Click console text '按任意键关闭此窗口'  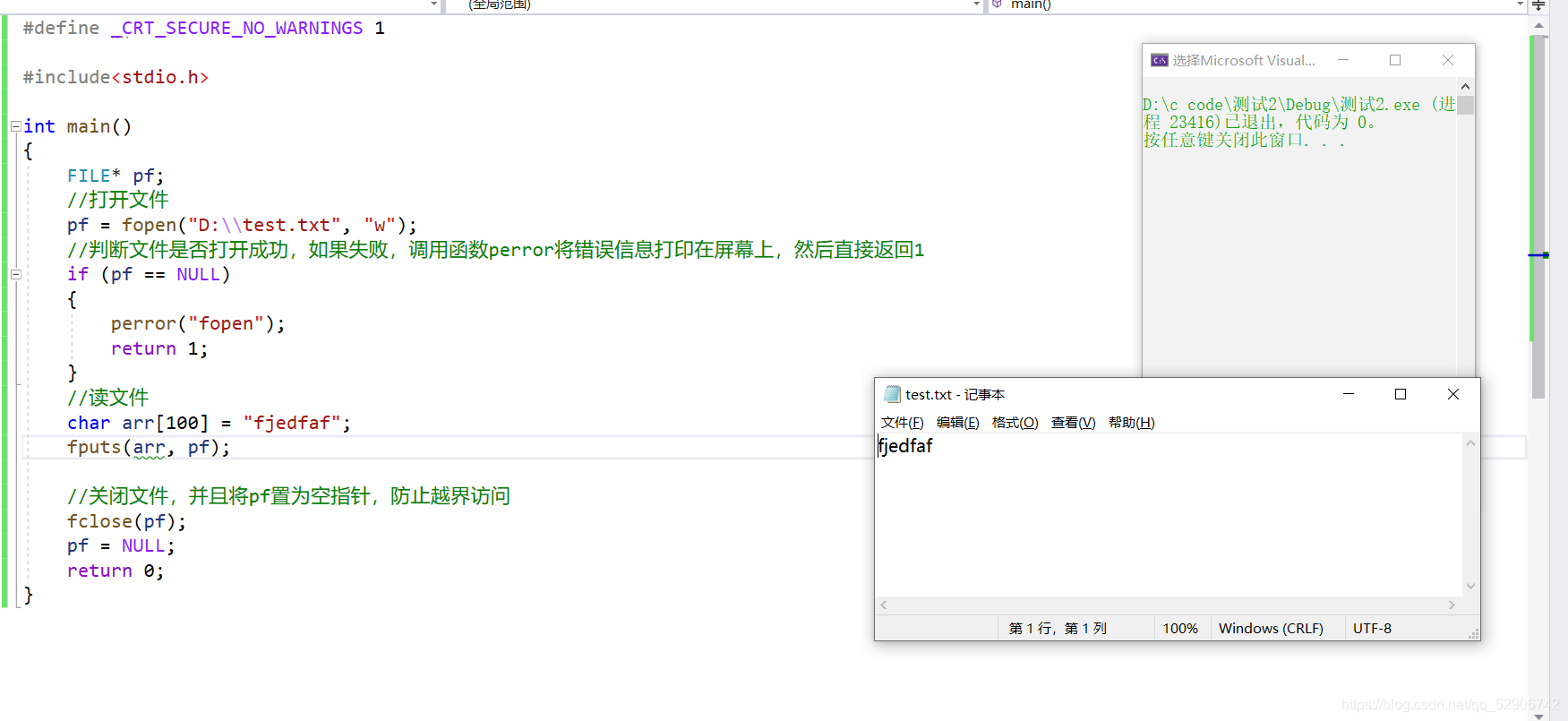click(x=1223, y=141)
